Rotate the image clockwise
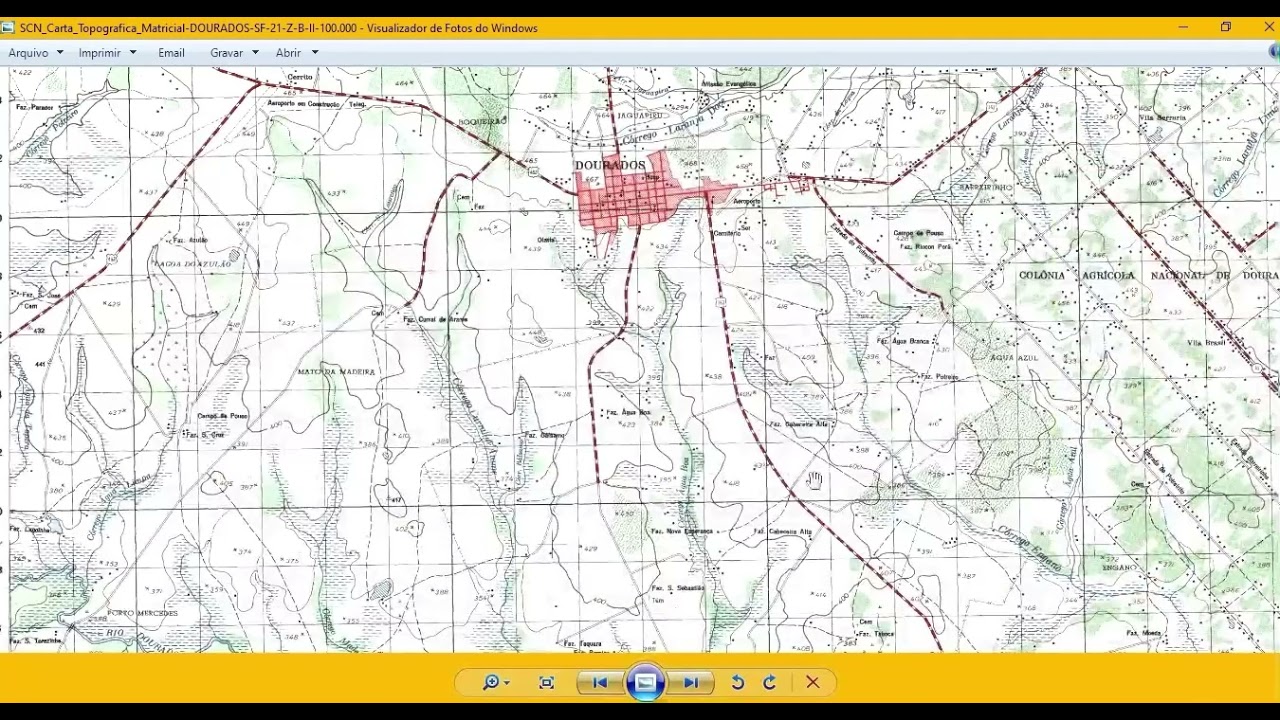1280x720 pixels. [x=769, y=683]
